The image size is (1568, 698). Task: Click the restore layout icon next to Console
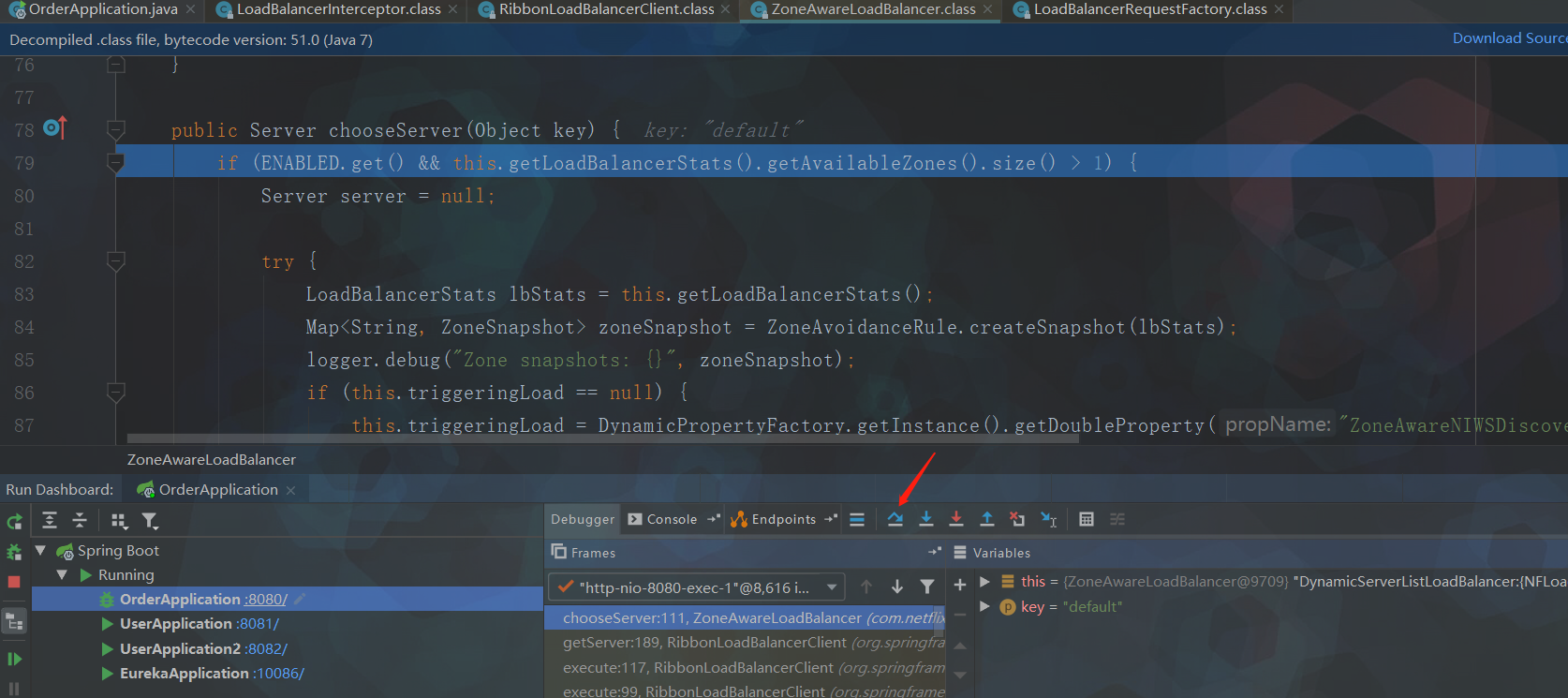714,519
